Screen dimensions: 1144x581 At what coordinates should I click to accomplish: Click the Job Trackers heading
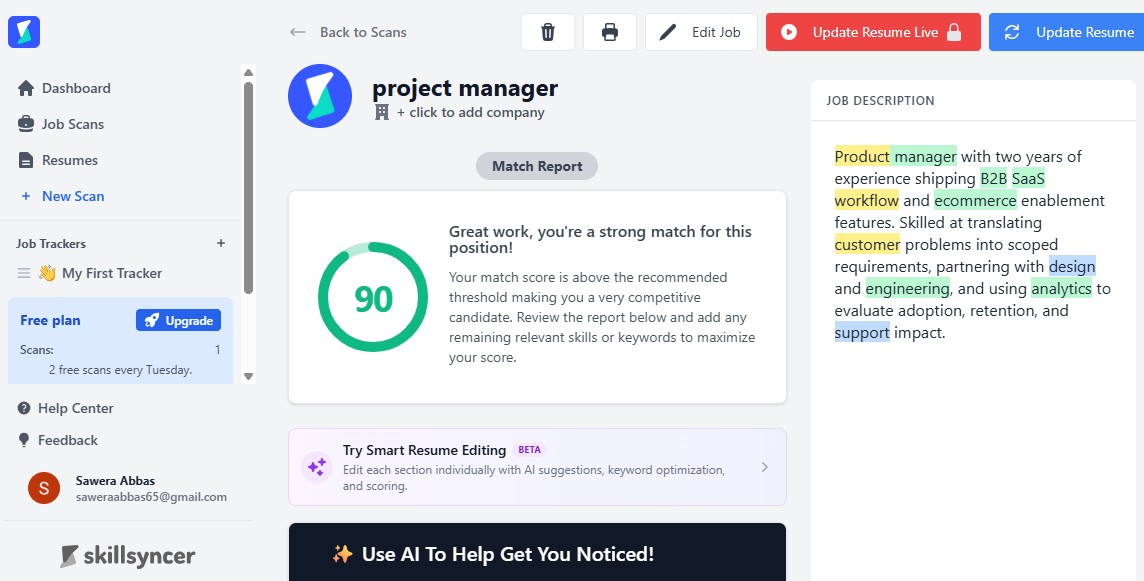(x=51, y=244)
